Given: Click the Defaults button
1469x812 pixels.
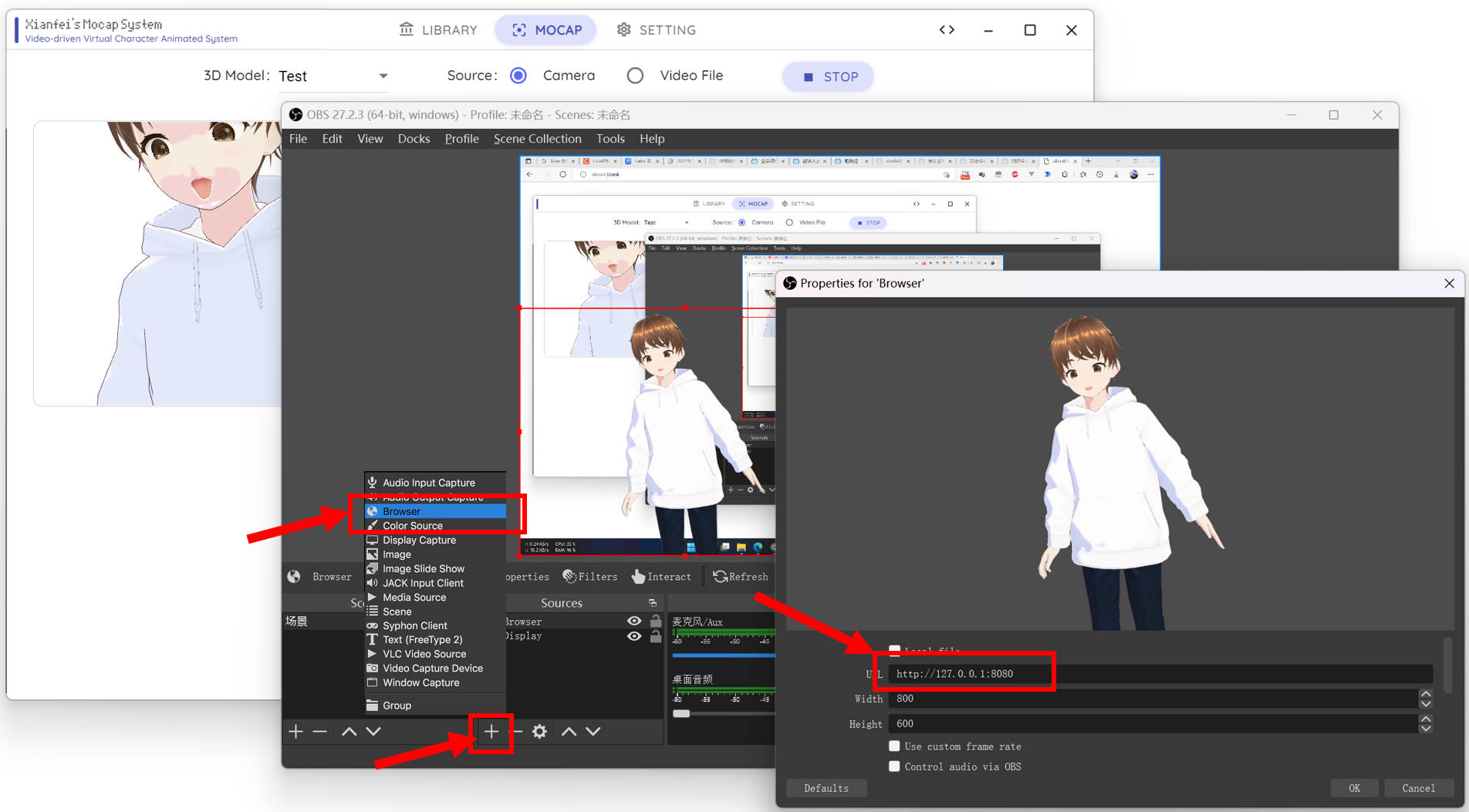Looking at the screenshot, I should click(x=826, y=788).
